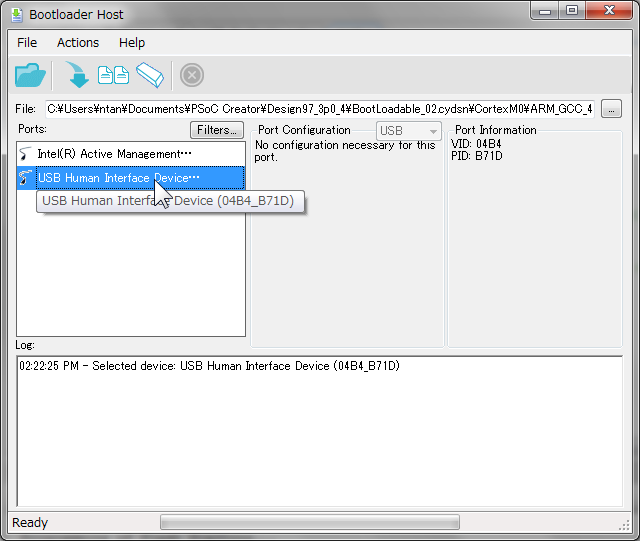This screenshot has width=640, height=541.
Task: Click the Erase eraser icon
Action: tap(150, 75)
